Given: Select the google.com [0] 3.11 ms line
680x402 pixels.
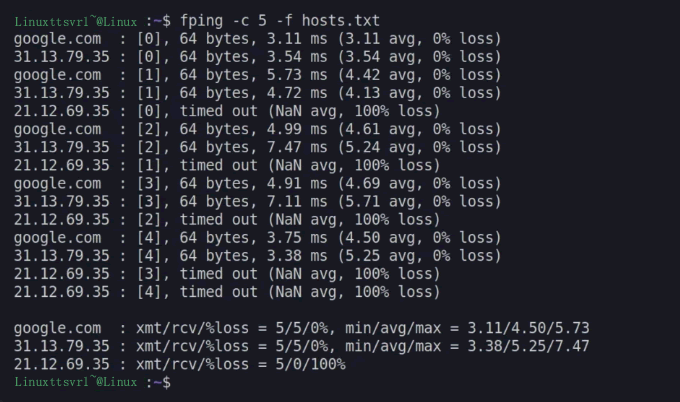Looking at the screenshot, I should coord(257,38).
